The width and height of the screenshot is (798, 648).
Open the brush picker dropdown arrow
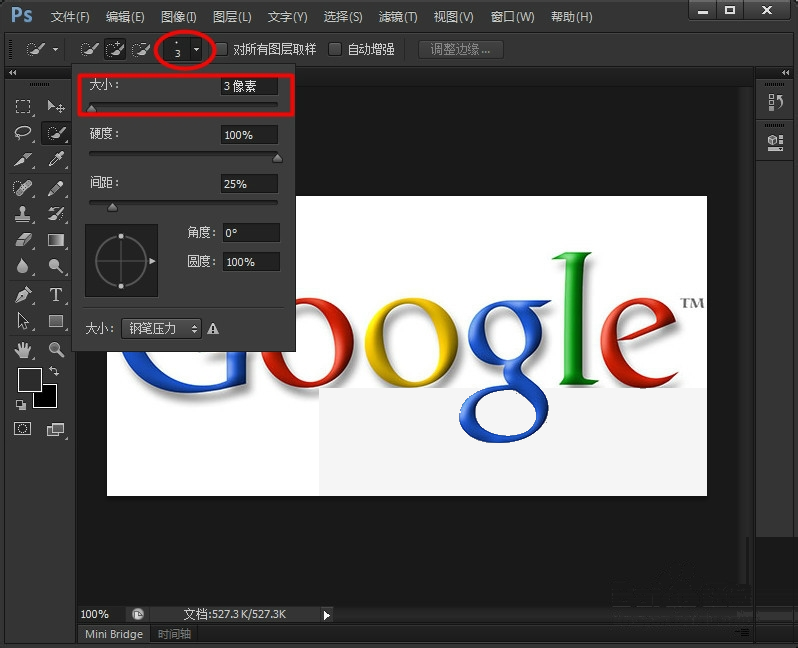[196, 49]
